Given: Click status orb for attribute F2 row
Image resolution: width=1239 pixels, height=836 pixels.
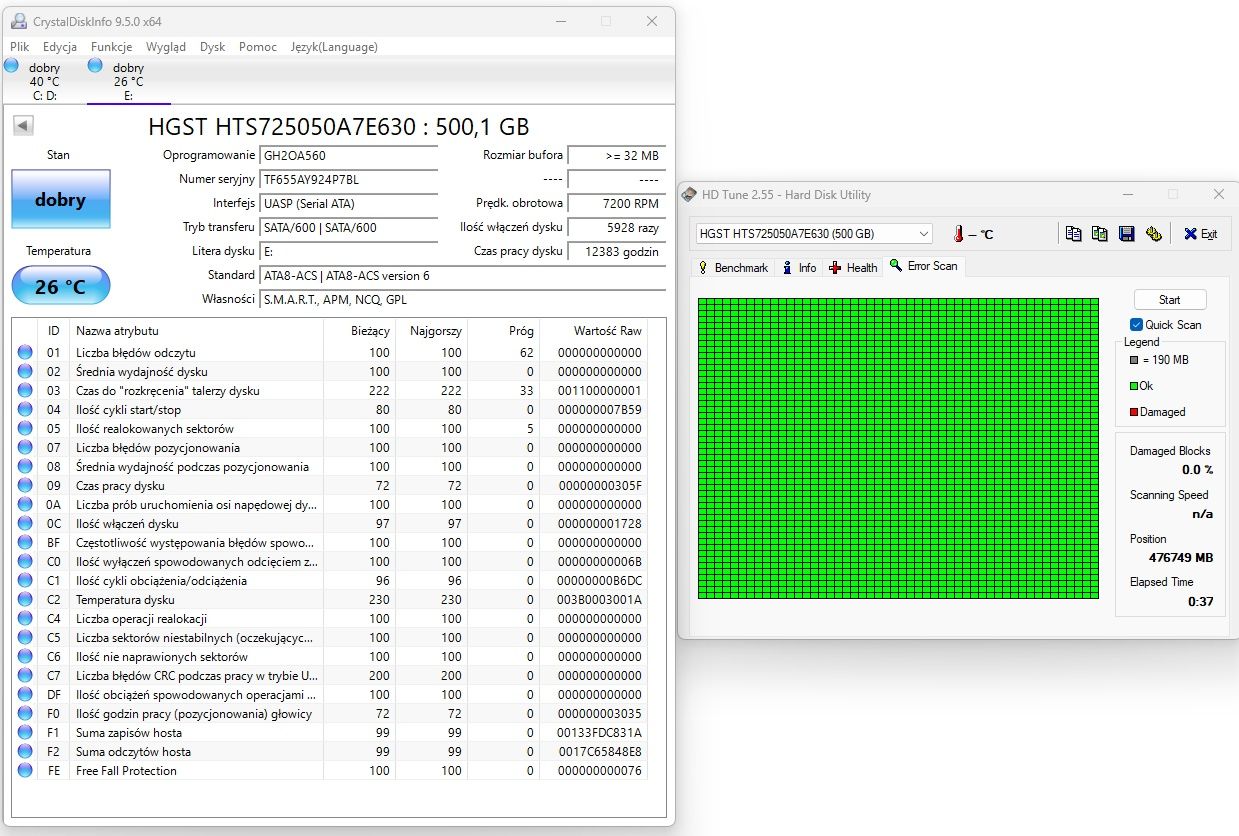Looking at the screenshot, I should (25, 751).
